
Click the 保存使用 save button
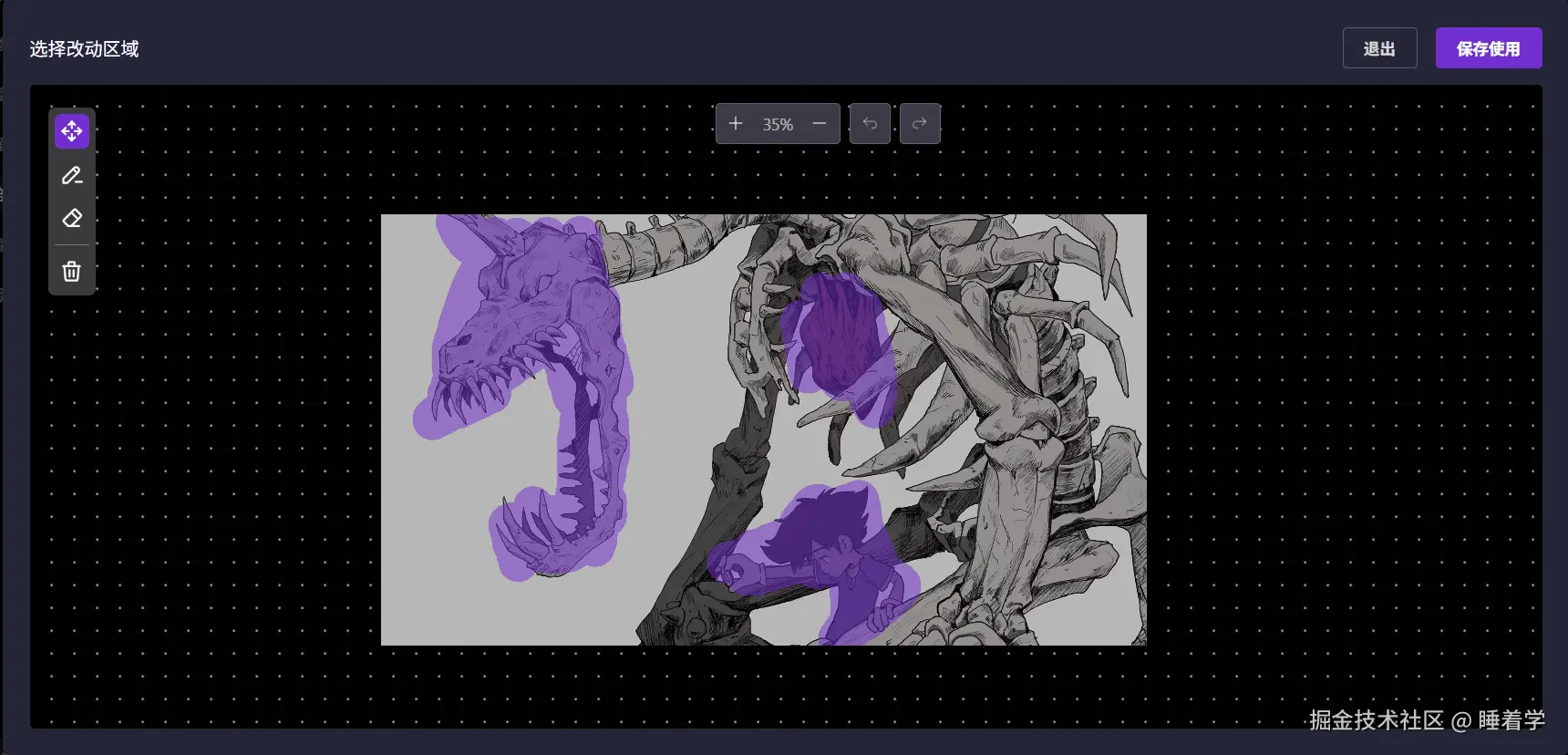tap(1489, 48)
